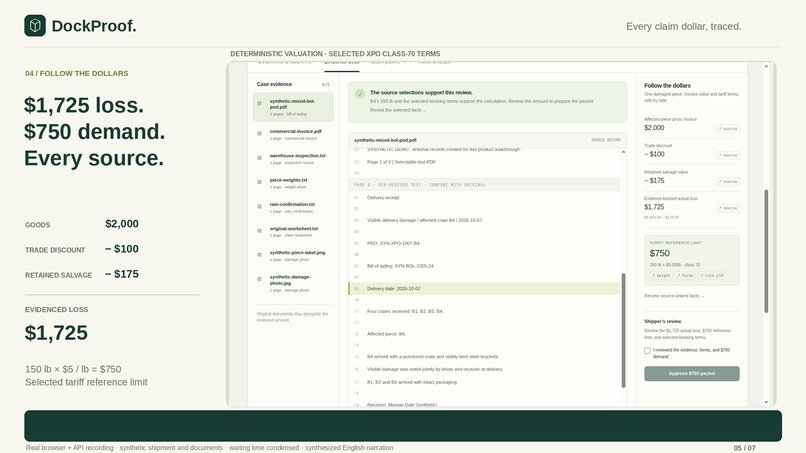The height and width of the screenshot is (453, 806).
Task: Click file icon beside synthetic-damage-photo.jpg
Action: [260, 279]
